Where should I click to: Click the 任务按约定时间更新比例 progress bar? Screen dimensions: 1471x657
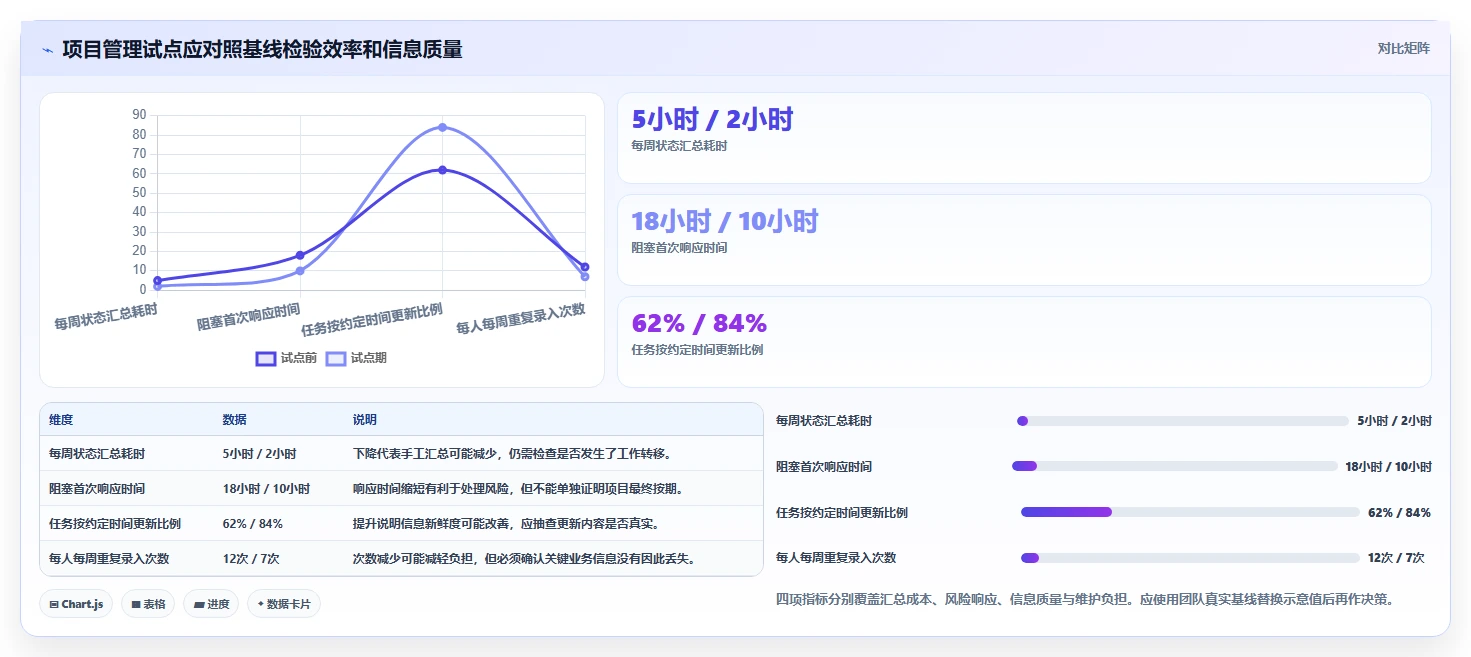pos(1190,512)
